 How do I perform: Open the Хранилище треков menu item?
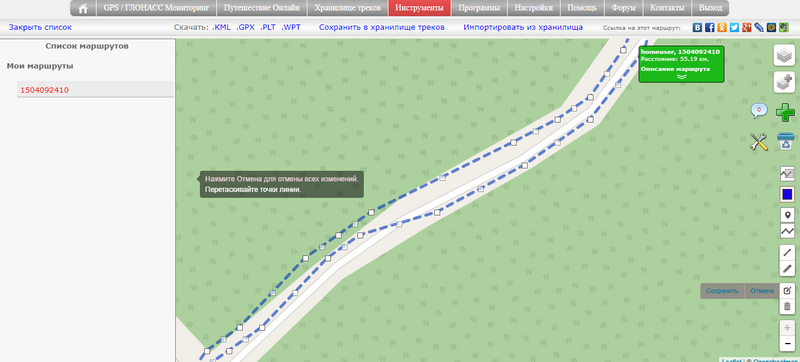pos(347,8)
